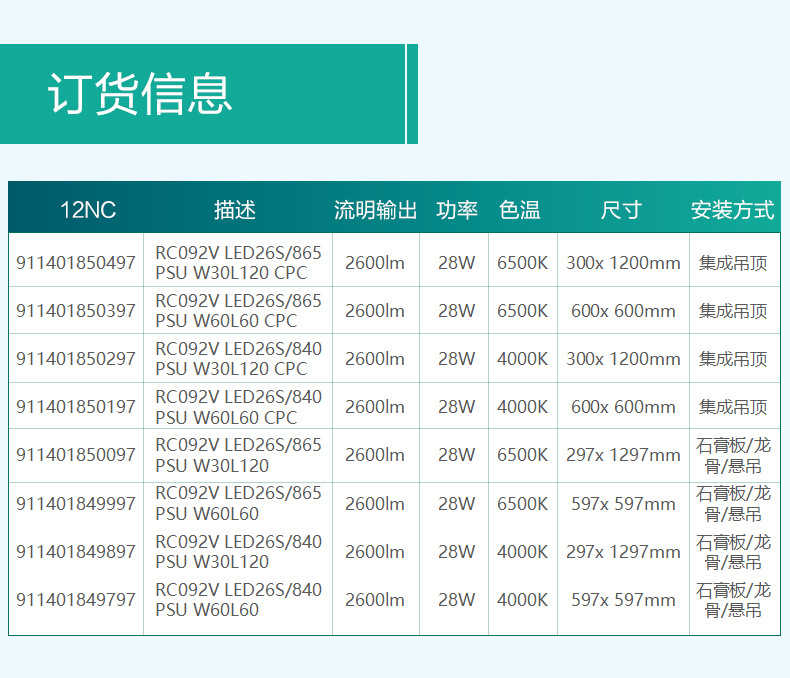
Task: Click 石膏板/龙骨/悬吊 in row 911401849897
Action: [733, 552]
